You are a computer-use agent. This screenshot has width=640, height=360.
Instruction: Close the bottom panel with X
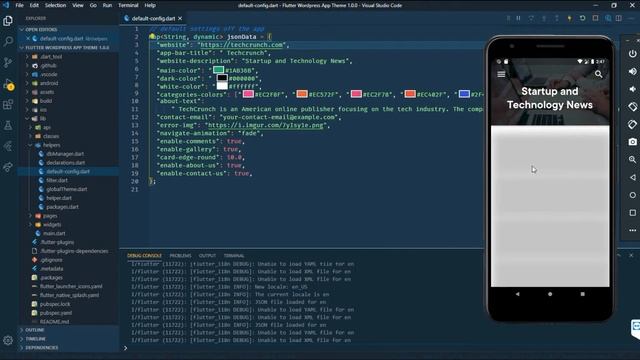(x=631, y=256)
